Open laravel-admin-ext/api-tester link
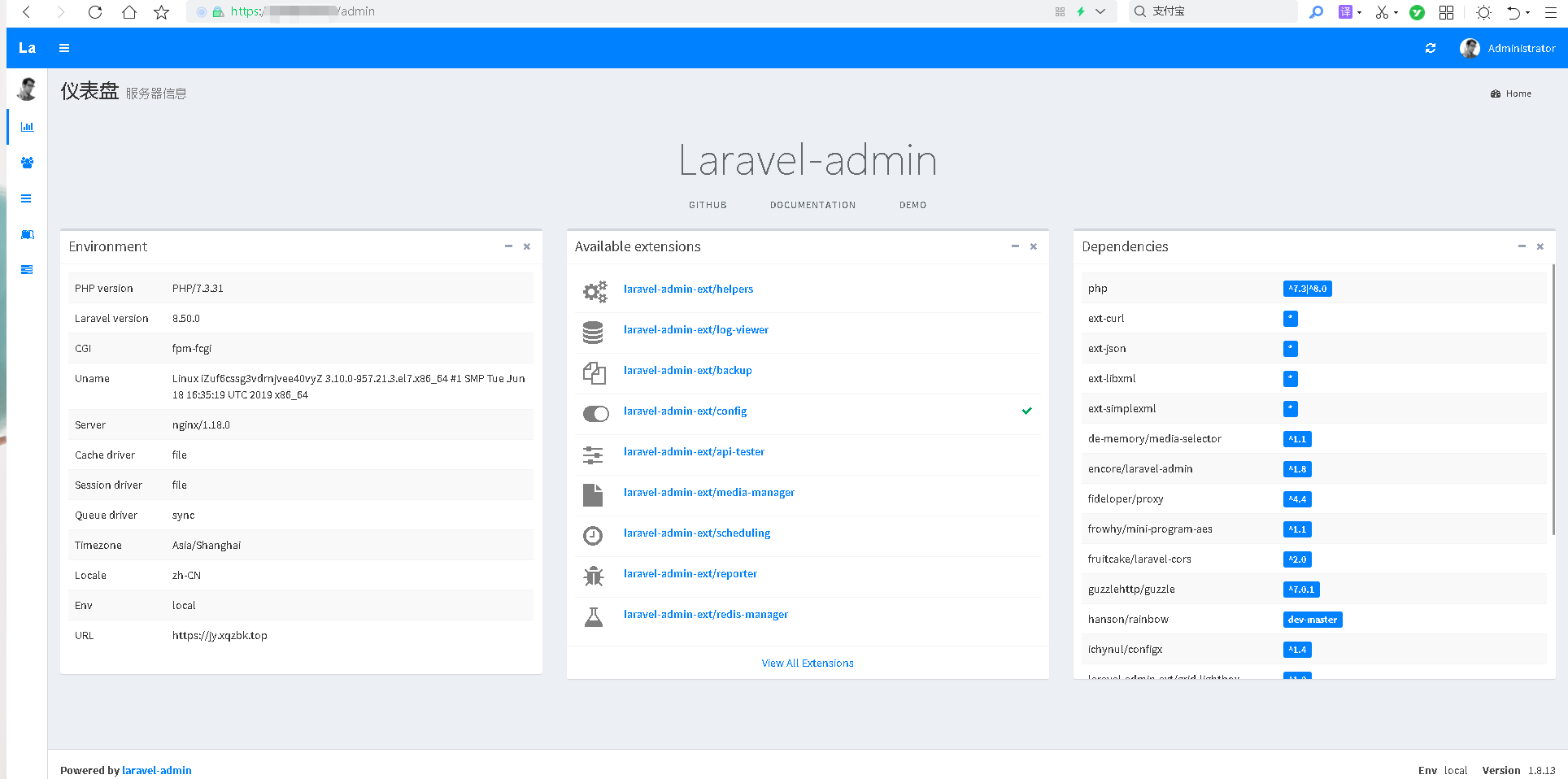 [694, 451]
